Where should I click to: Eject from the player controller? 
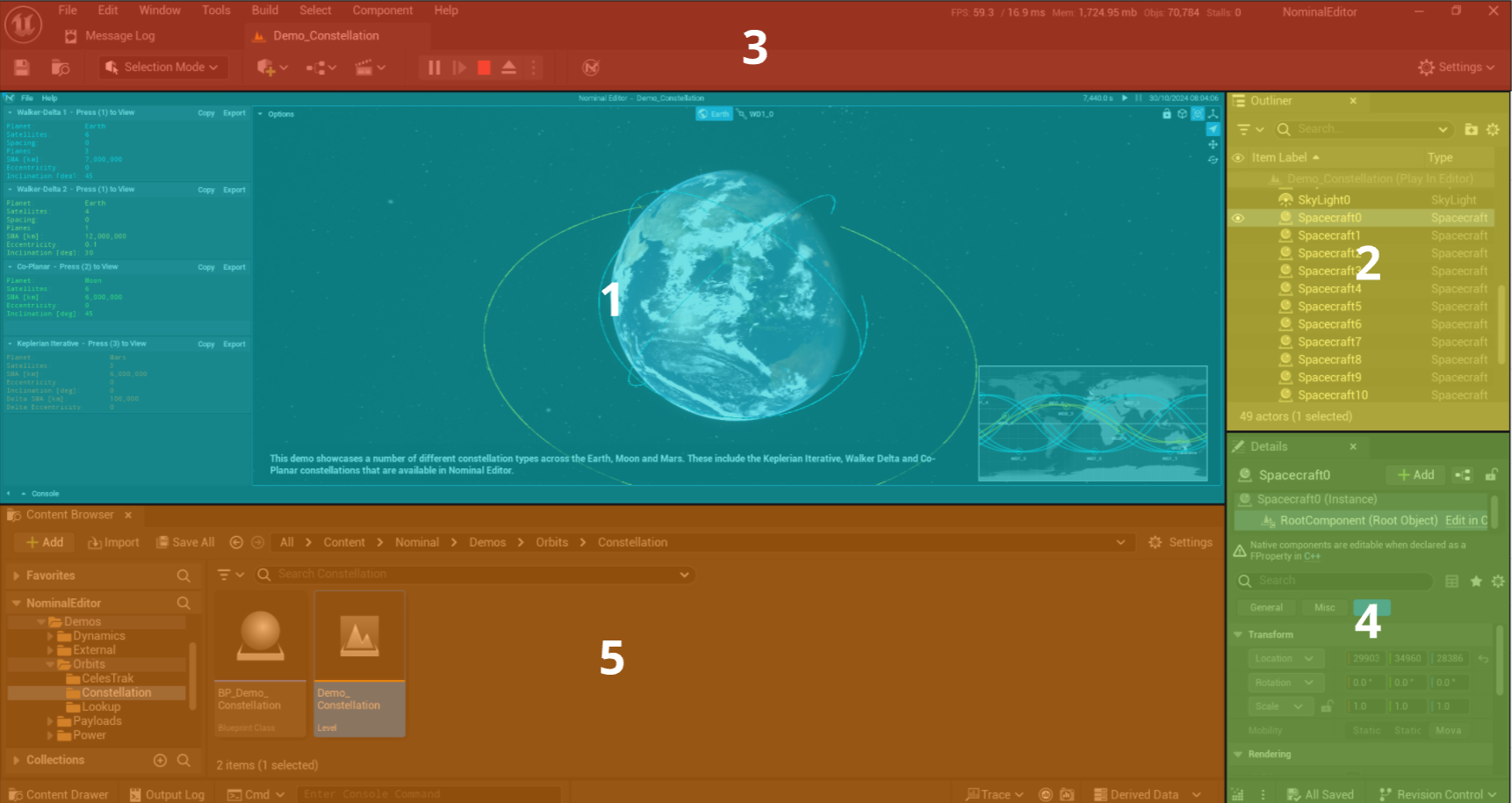(x=508, y=68)
